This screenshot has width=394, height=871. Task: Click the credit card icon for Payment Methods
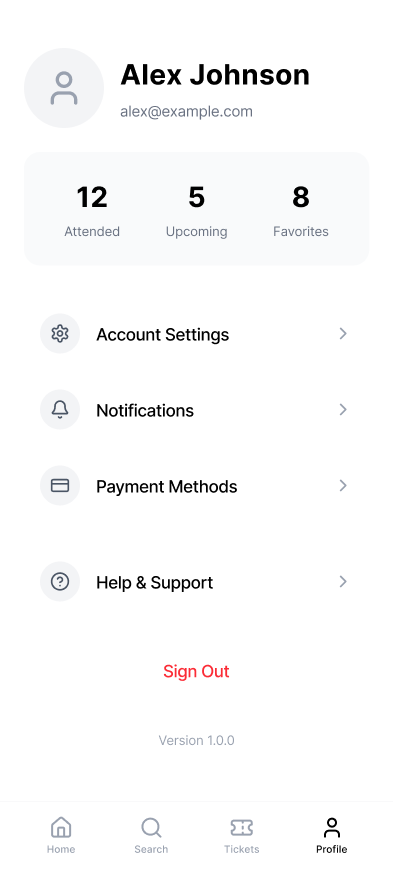click(x=60, y=485)
